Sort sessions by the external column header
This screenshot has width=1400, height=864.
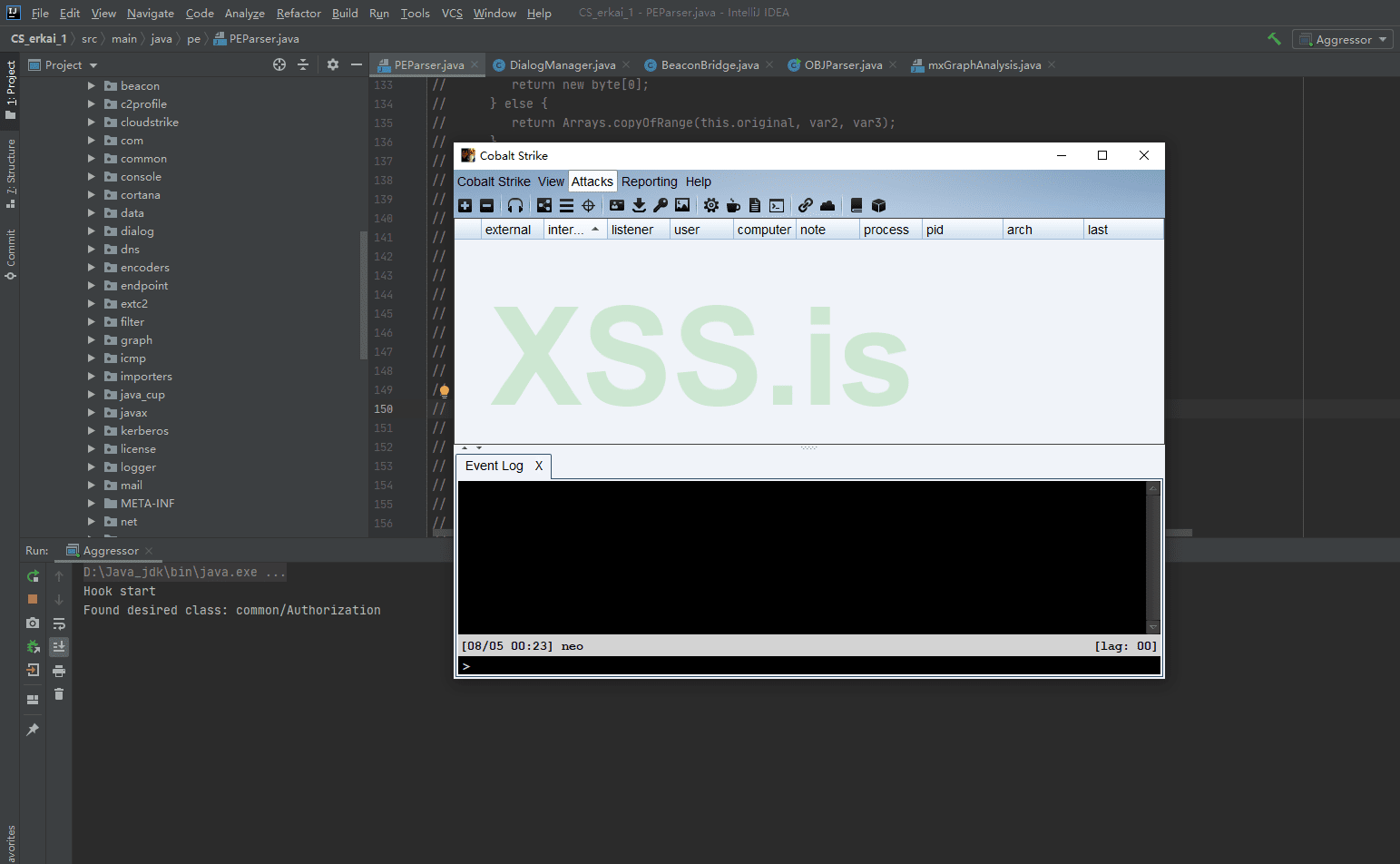[x=513, y=230]
